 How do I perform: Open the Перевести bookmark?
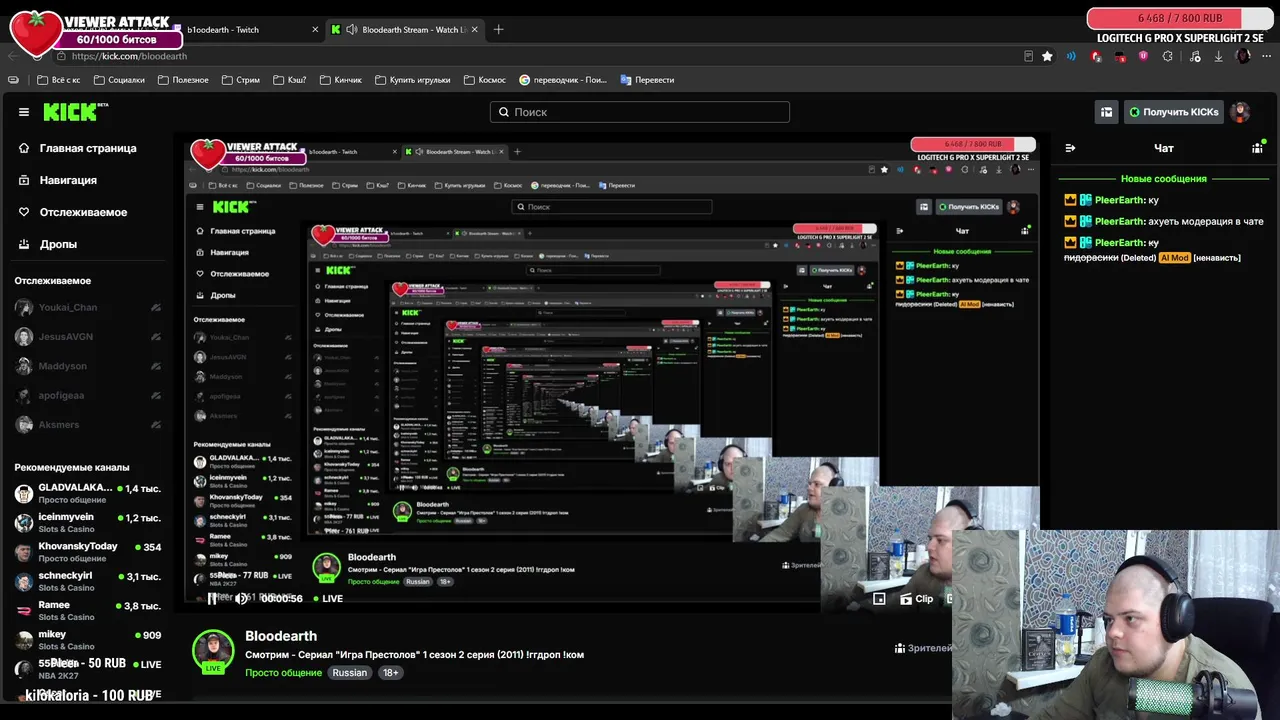647,80
